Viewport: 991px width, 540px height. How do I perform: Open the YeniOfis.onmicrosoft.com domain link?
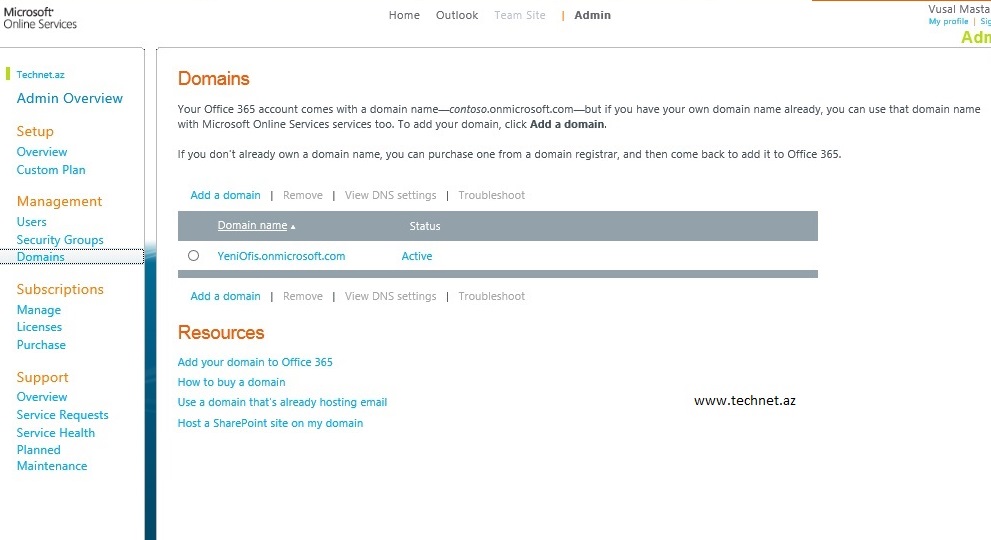point(281,256)
